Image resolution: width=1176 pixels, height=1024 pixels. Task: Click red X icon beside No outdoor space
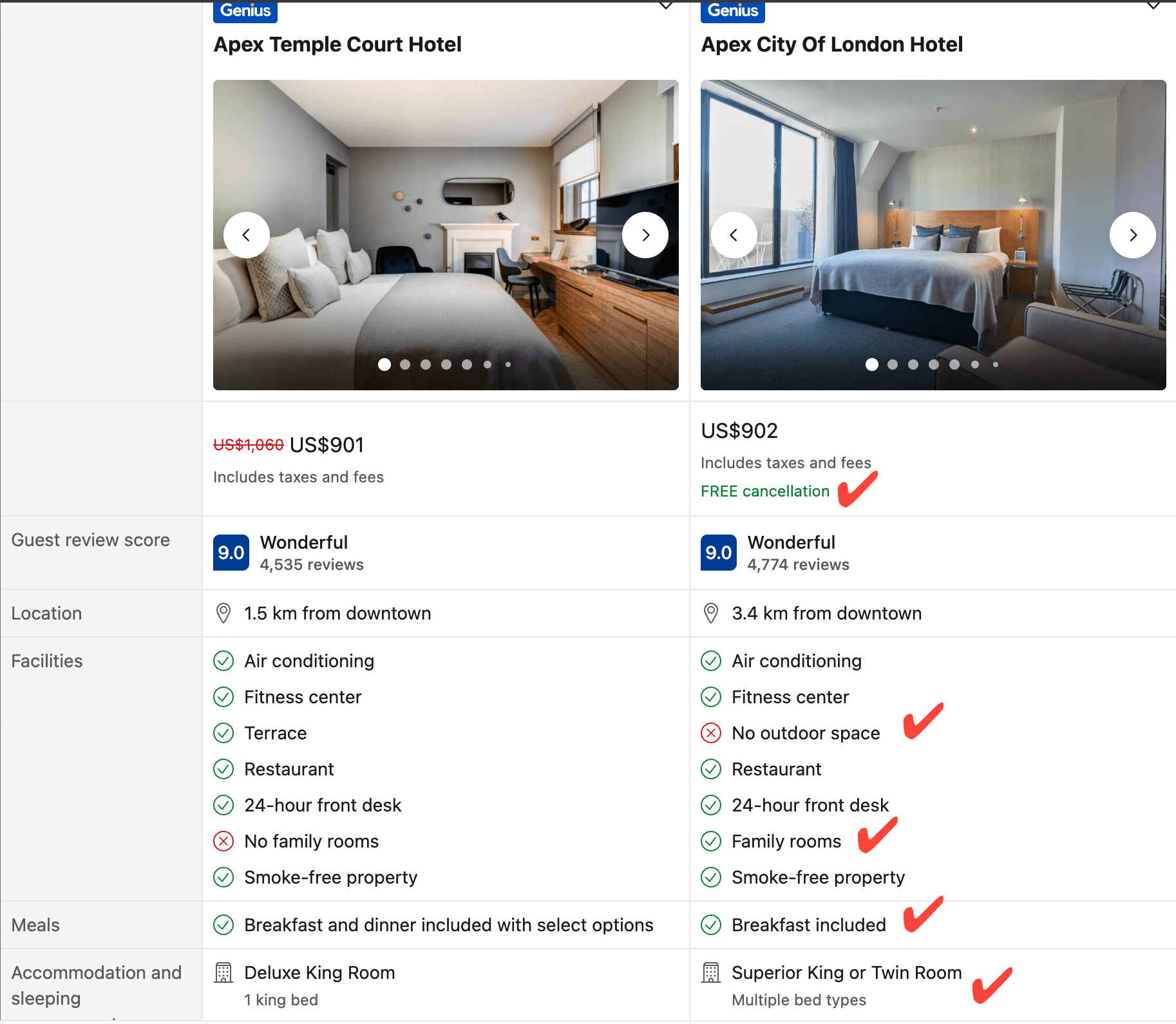[711, 733]
